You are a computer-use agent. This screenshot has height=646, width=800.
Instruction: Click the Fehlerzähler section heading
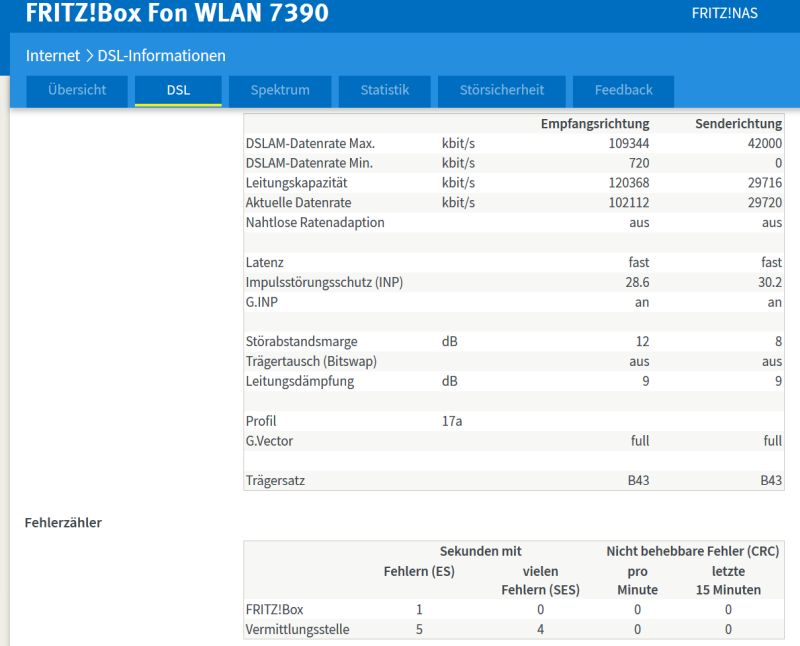[x=63, y=523]
